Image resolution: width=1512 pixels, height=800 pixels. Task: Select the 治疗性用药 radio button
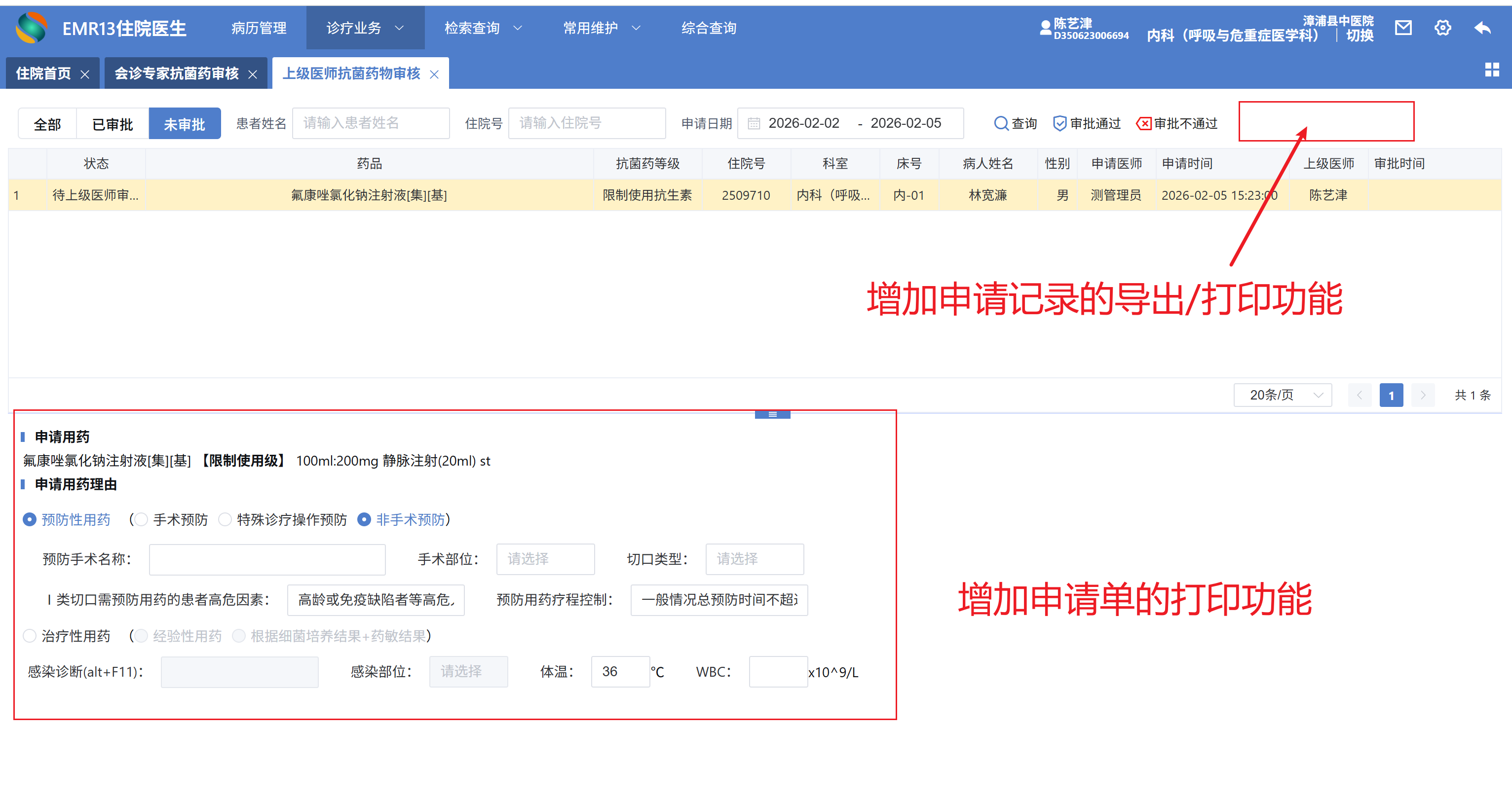click(x=29, y=636)
